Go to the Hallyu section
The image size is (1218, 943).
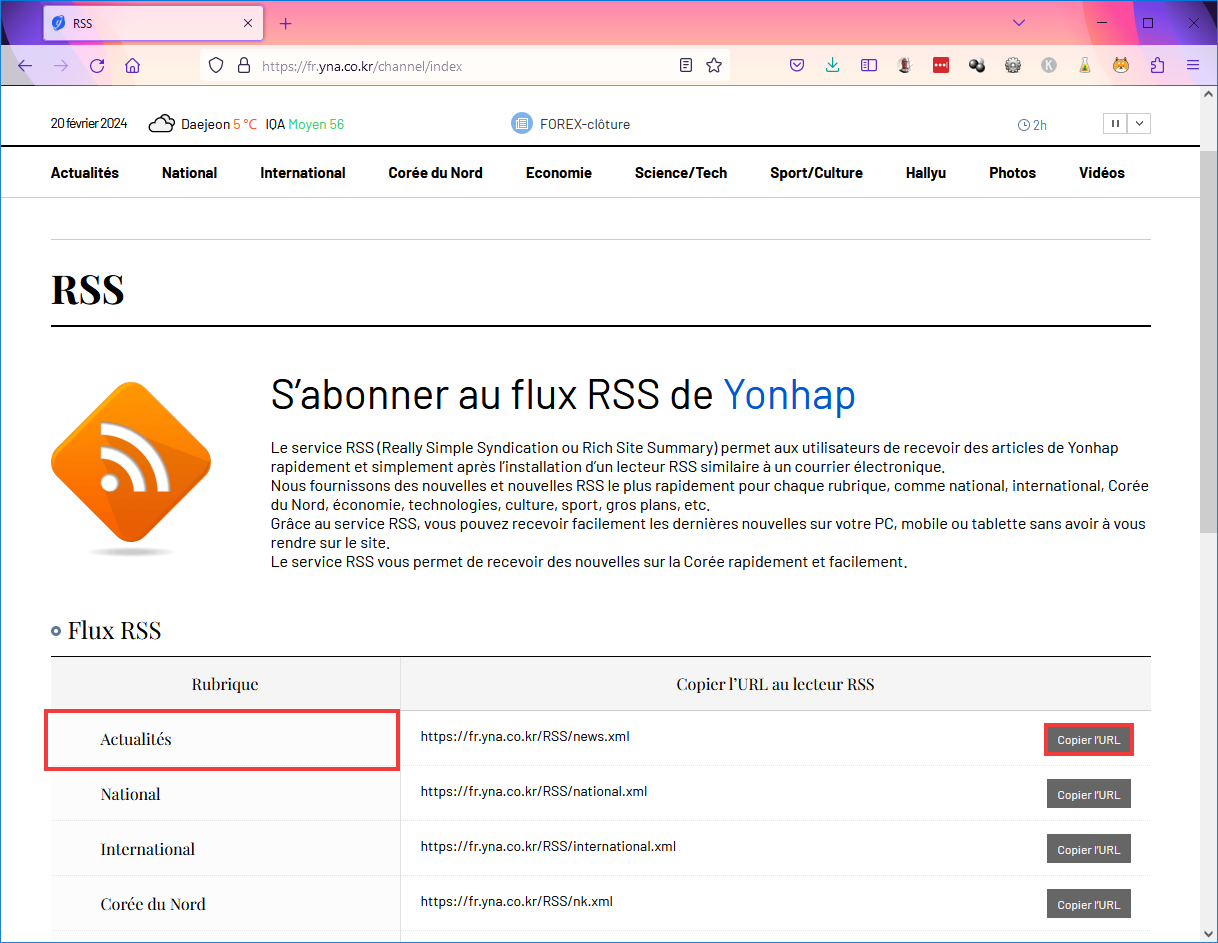pyautogui.click(x=926, y=173)
